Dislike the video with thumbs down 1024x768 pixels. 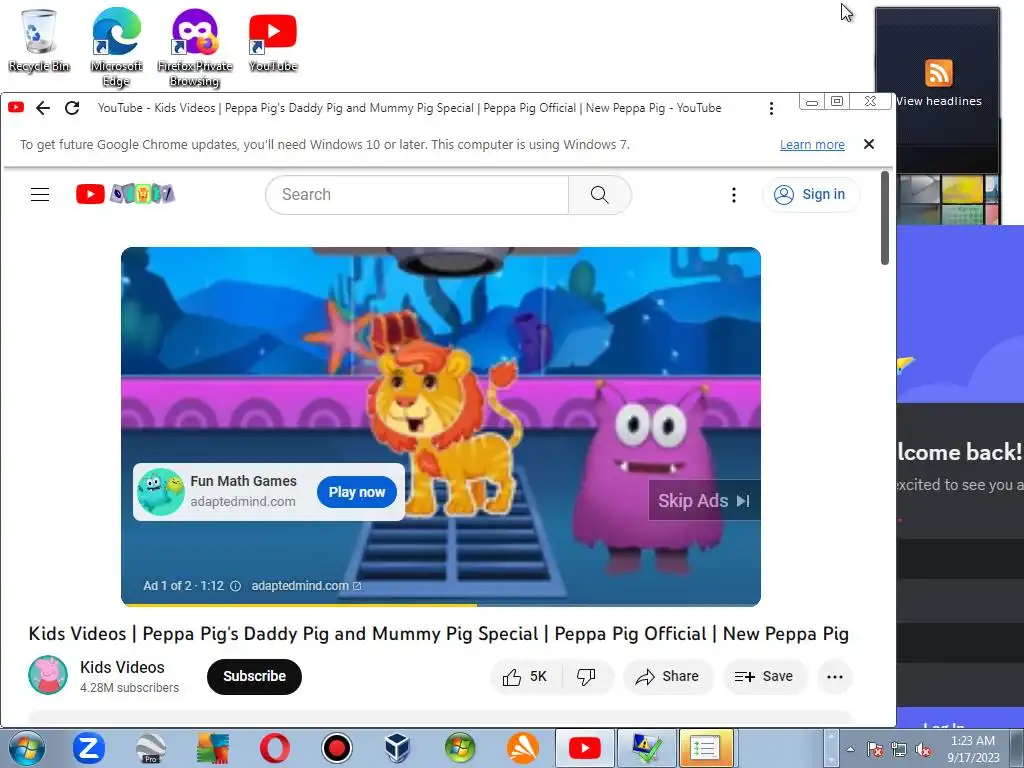[x=586, y=677]
